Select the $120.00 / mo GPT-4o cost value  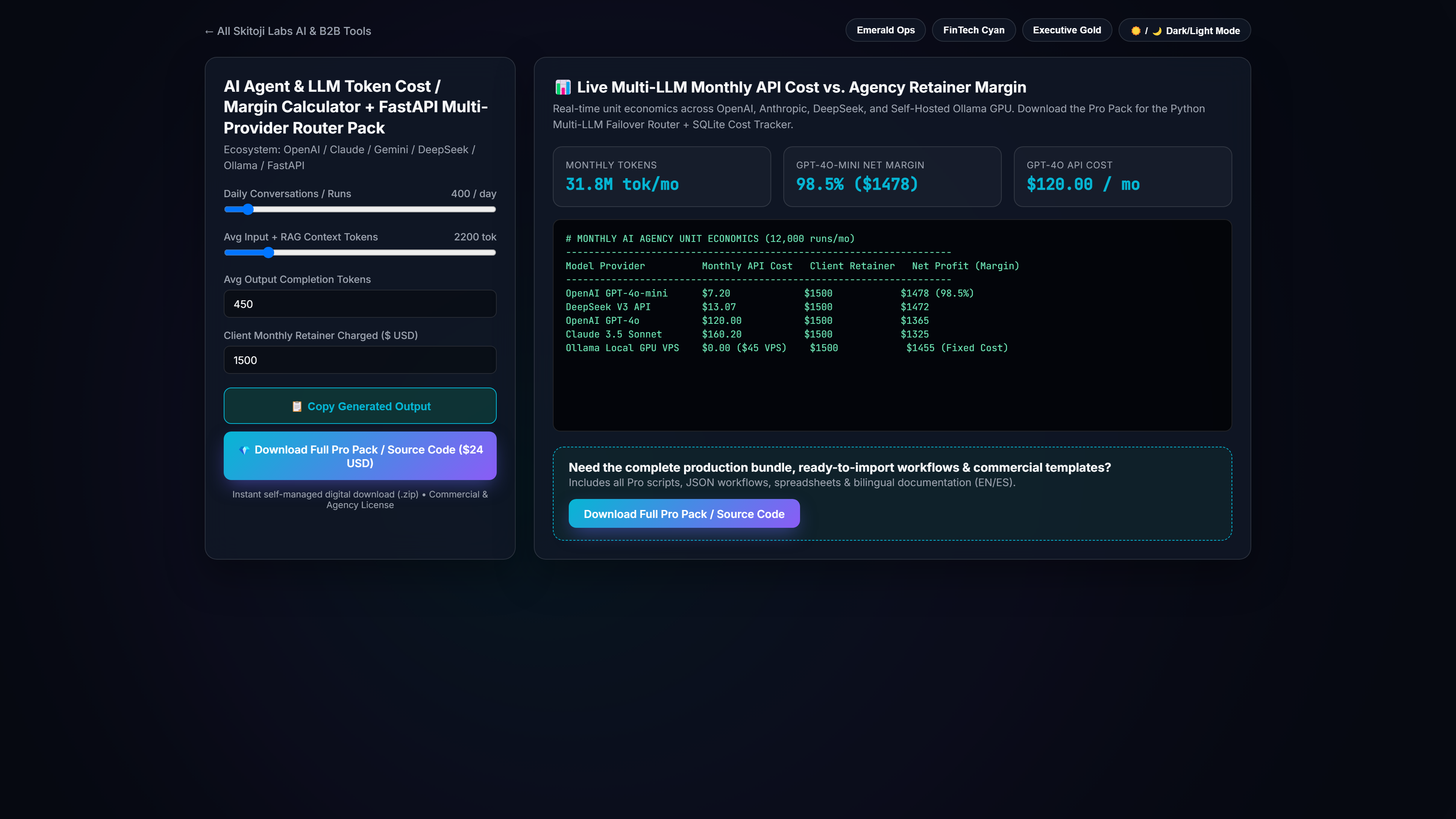[x=1083, y=184]
